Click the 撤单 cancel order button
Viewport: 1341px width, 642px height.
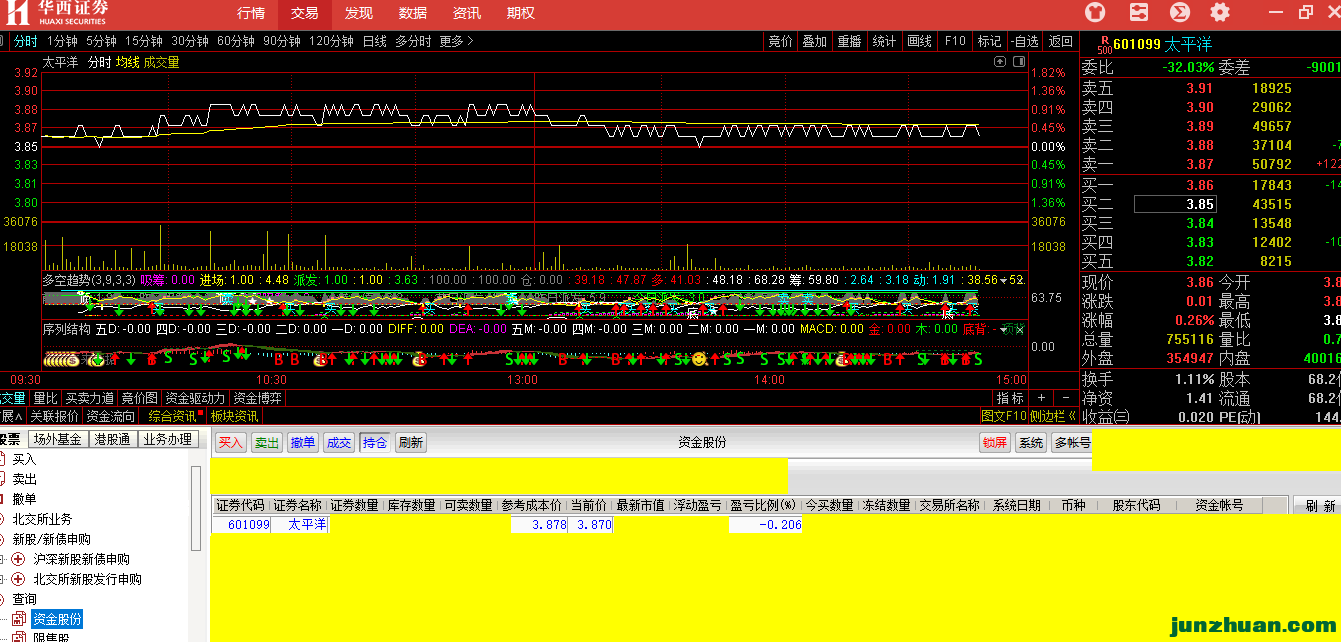click(x=303, y=442)
